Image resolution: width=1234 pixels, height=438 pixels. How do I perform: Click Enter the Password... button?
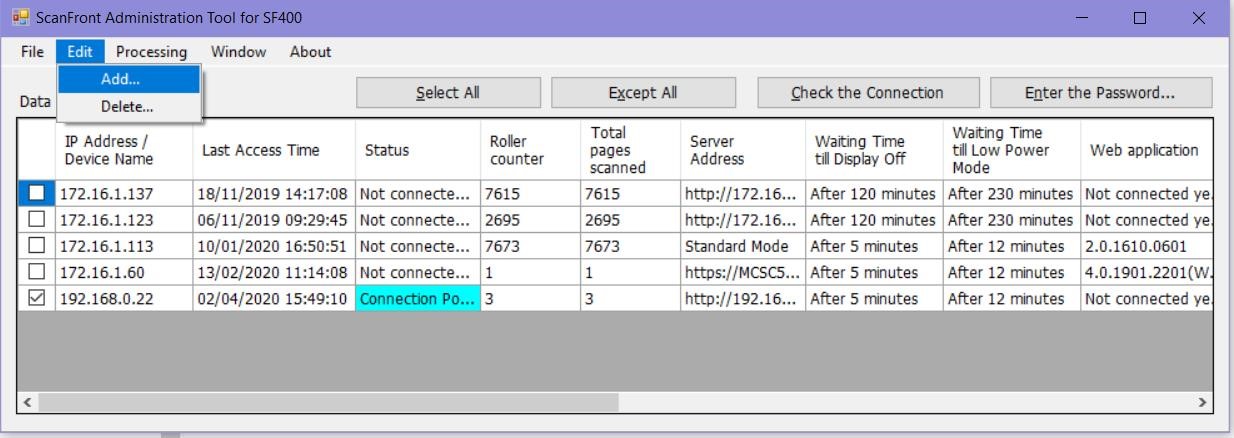1100,93
